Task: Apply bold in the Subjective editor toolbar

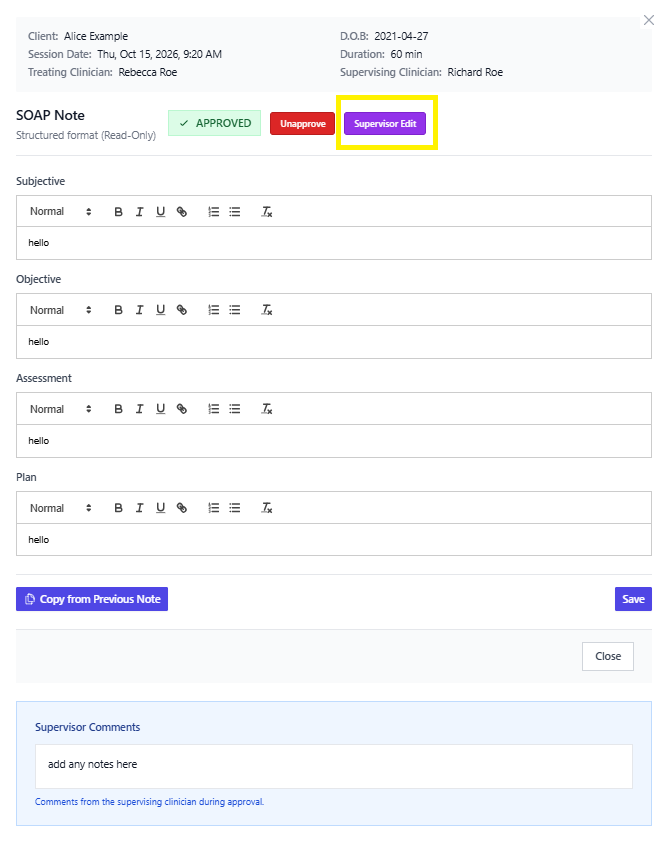Action: 119,212
